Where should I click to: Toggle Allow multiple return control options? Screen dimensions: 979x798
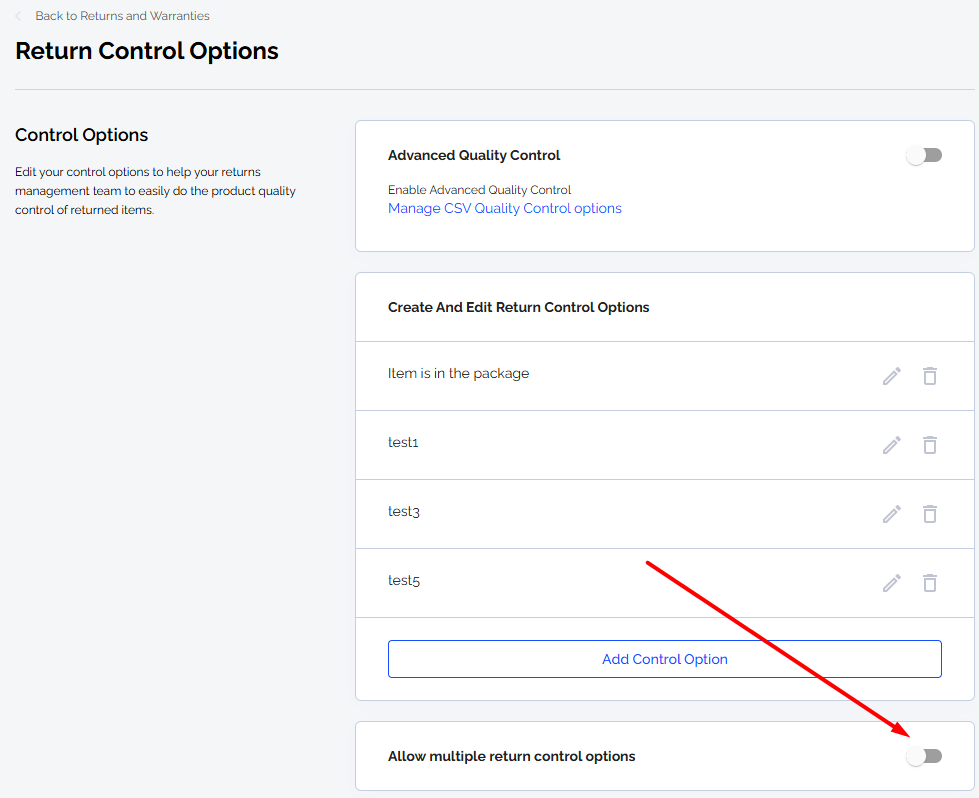pos(924,756)
